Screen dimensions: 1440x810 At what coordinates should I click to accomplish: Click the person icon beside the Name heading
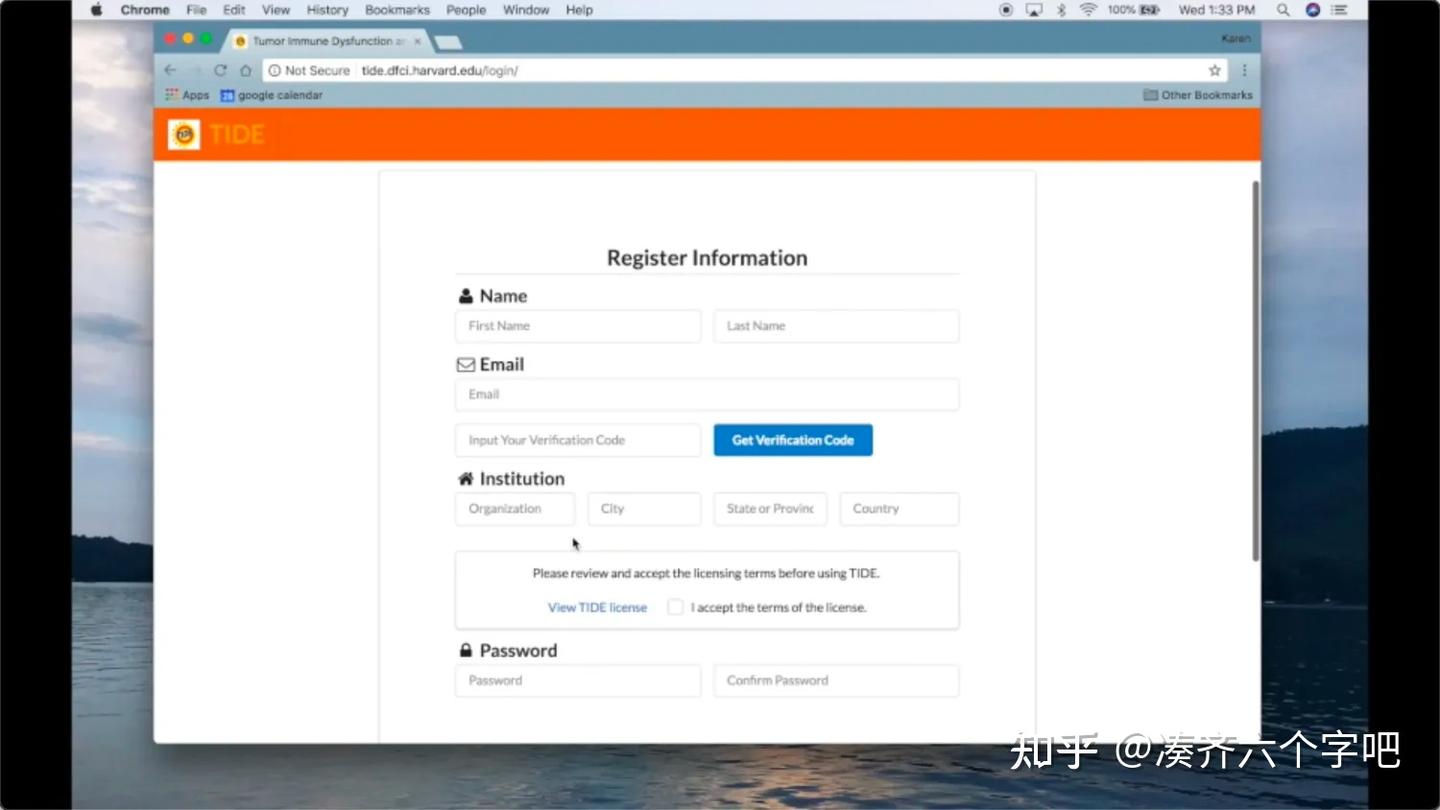click(466, 295)
